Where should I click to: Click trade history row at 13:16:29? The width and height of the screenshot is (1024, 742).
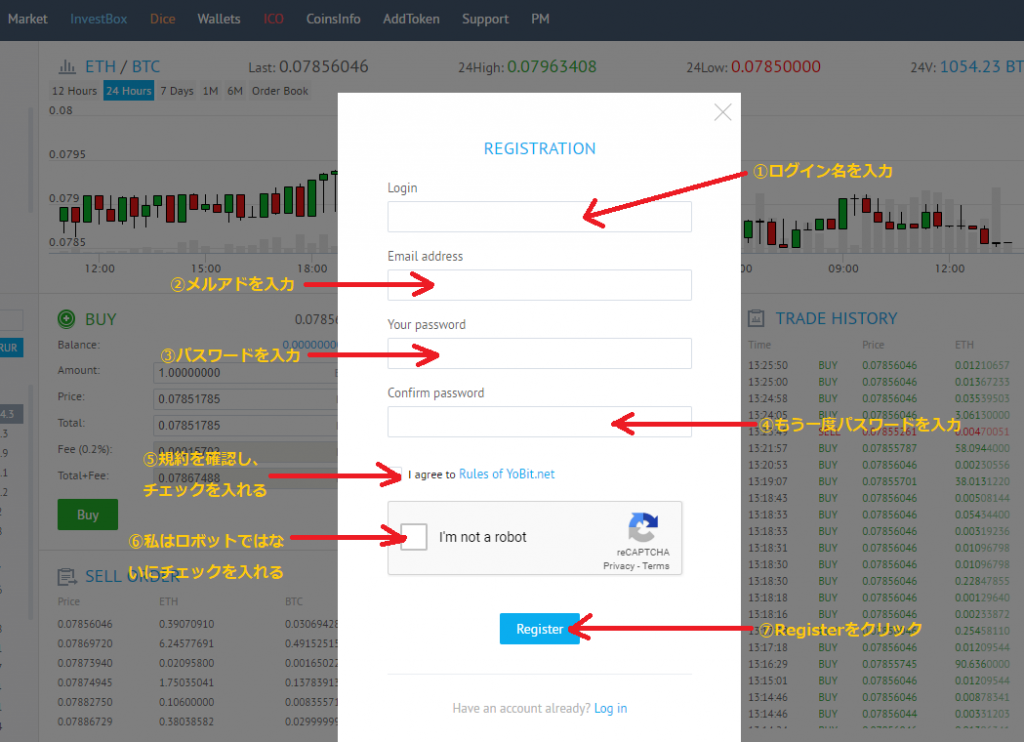tap(879, 664)
